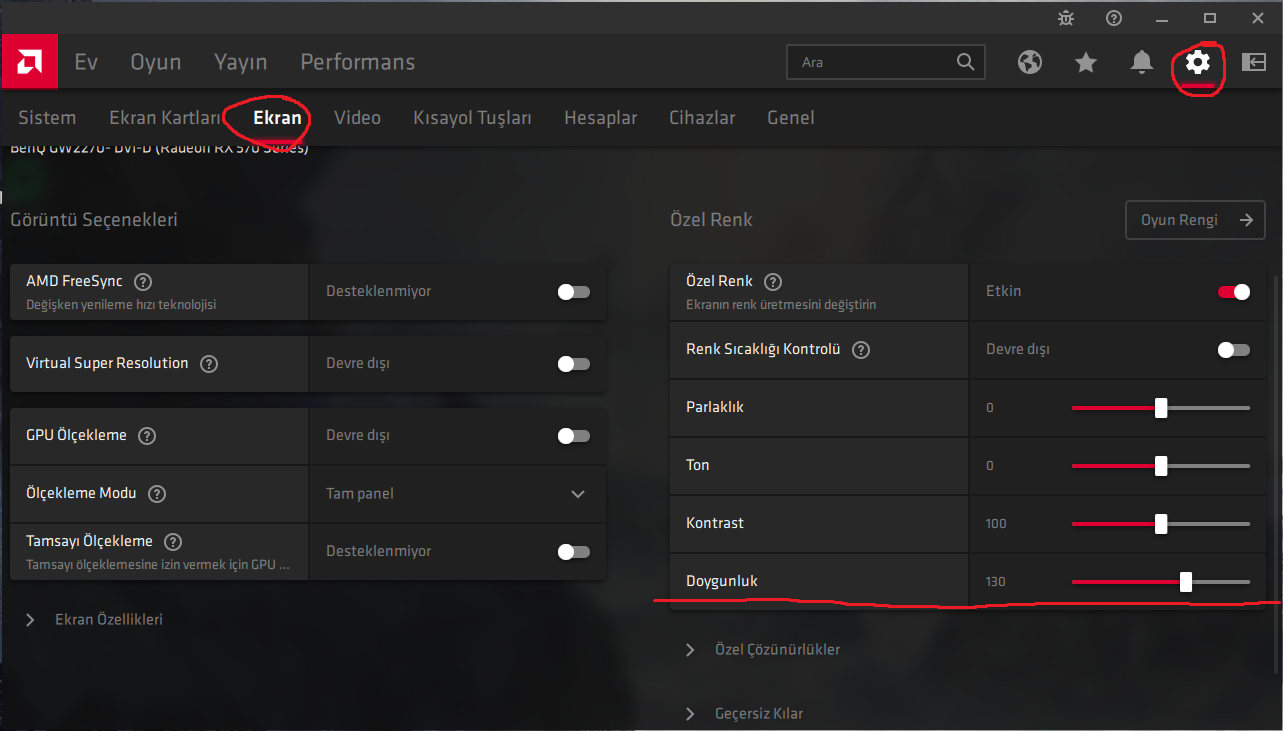The width and height of the screenshot is (1283, 731).
Task: Select the Ekran Kartları tab
Action: 165,118
